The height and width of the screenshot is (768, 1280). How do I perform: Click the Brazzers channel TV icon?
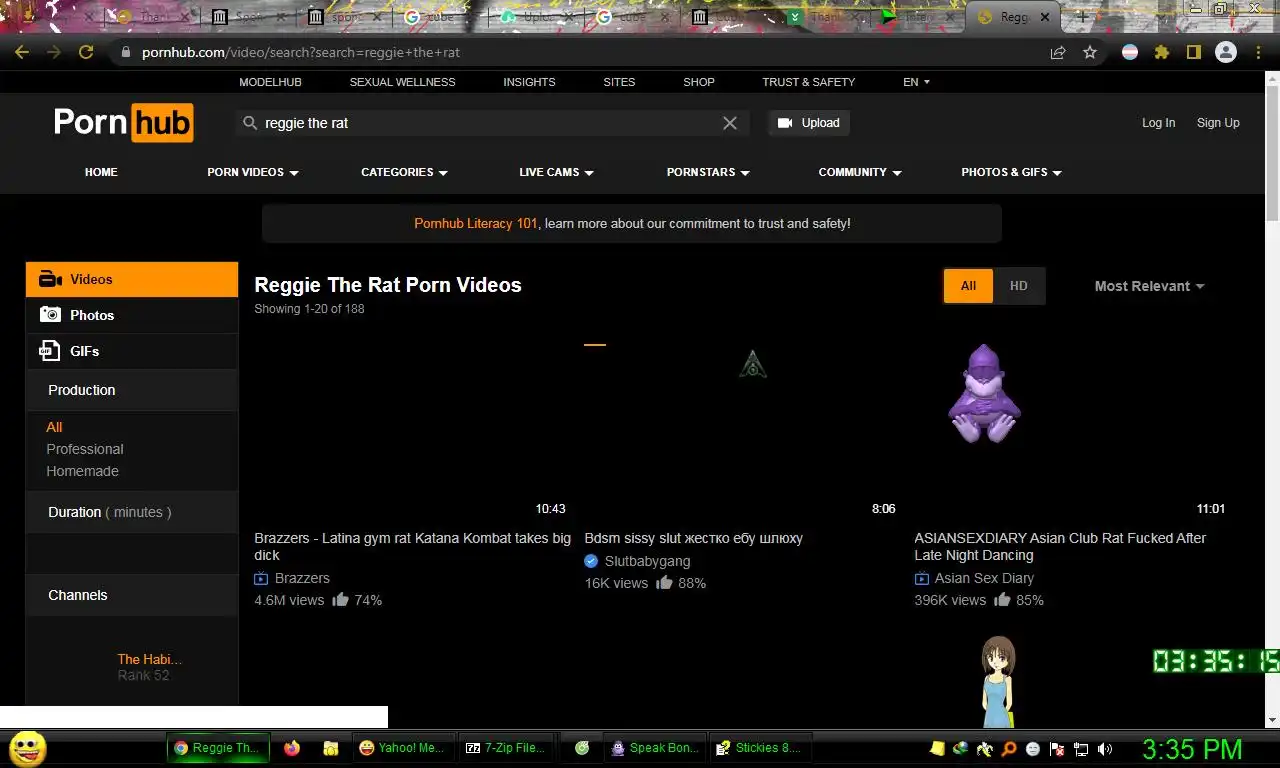[x=261, y=578]
